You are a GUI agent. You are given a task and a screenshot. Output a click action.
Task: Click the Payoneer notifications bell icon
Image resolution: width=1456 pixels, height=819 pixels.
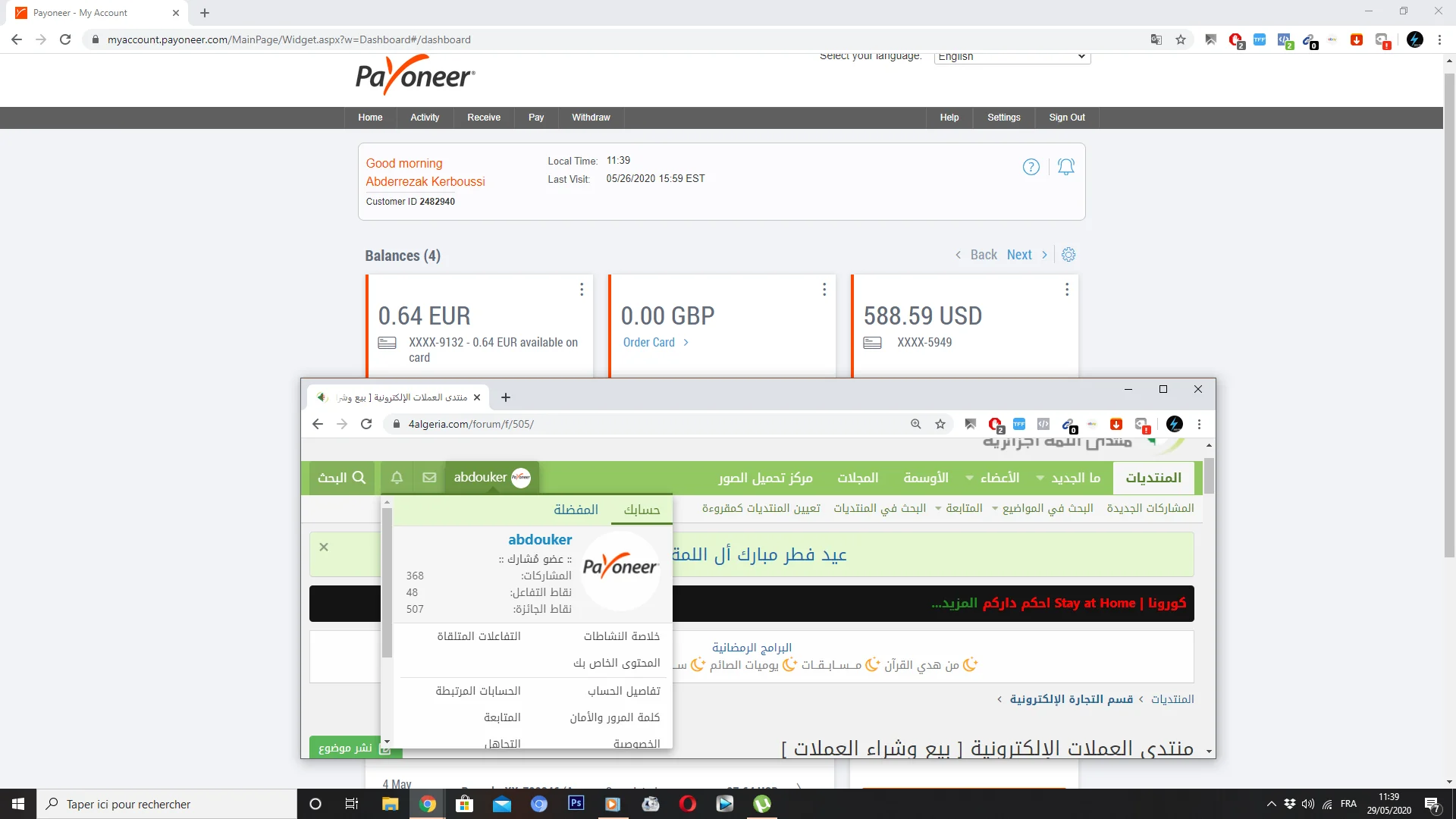coord(1066,167)
